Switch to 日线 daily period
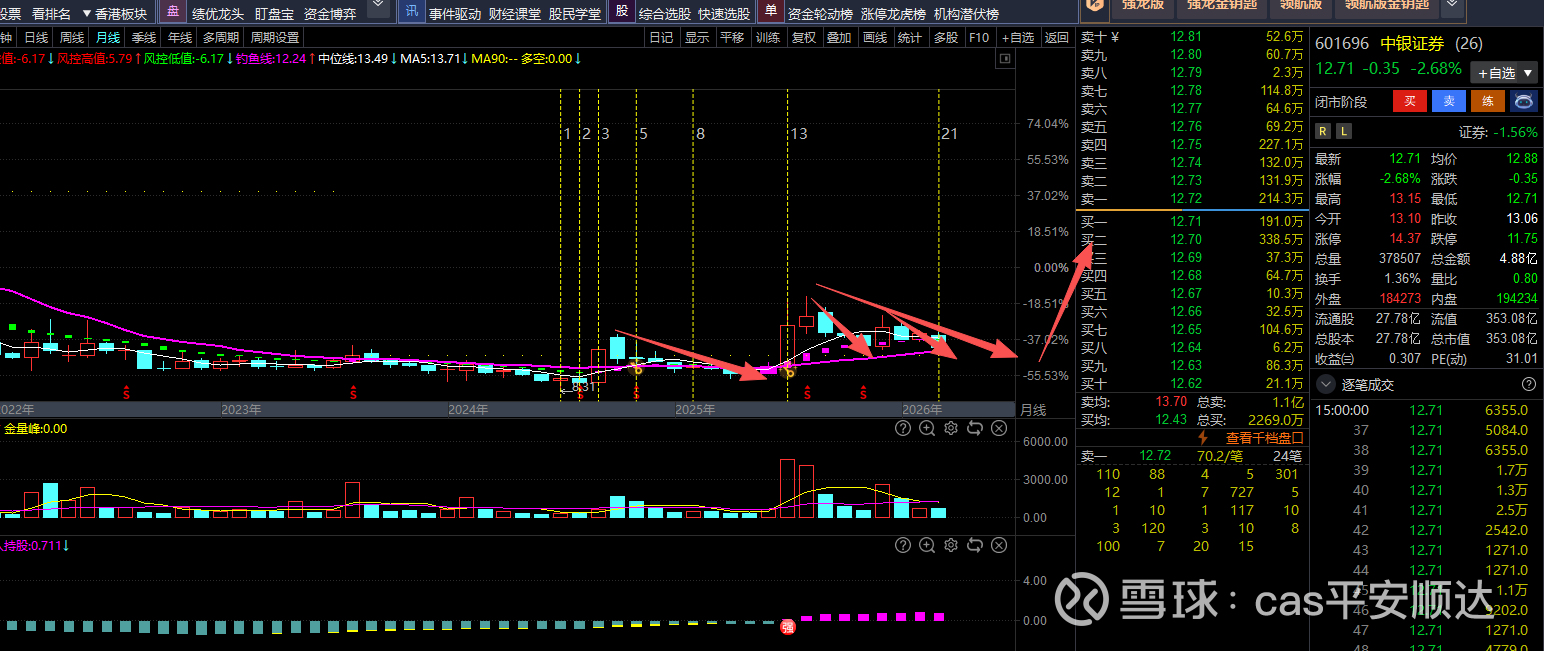Screen dimensions: 1544x651 36,38
